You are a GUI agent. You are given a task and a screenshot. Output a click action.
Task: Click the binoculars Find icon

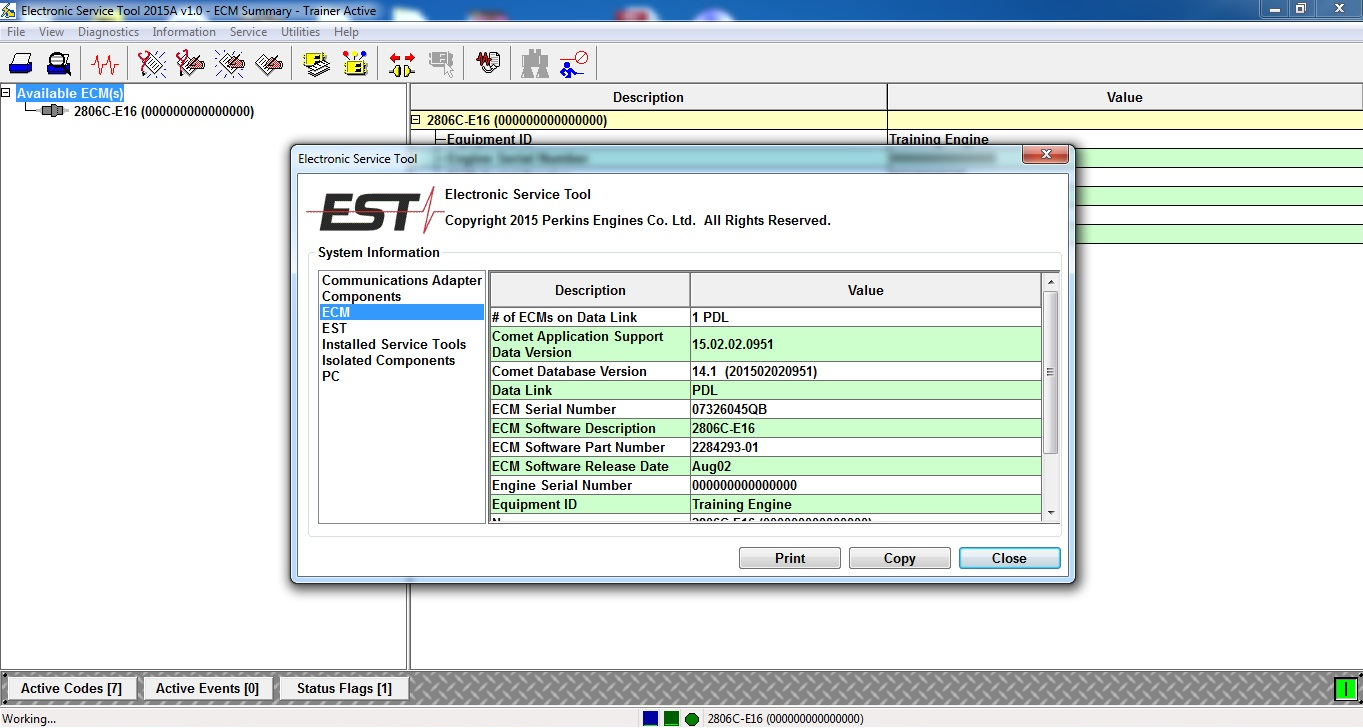(x=535, y=64)
